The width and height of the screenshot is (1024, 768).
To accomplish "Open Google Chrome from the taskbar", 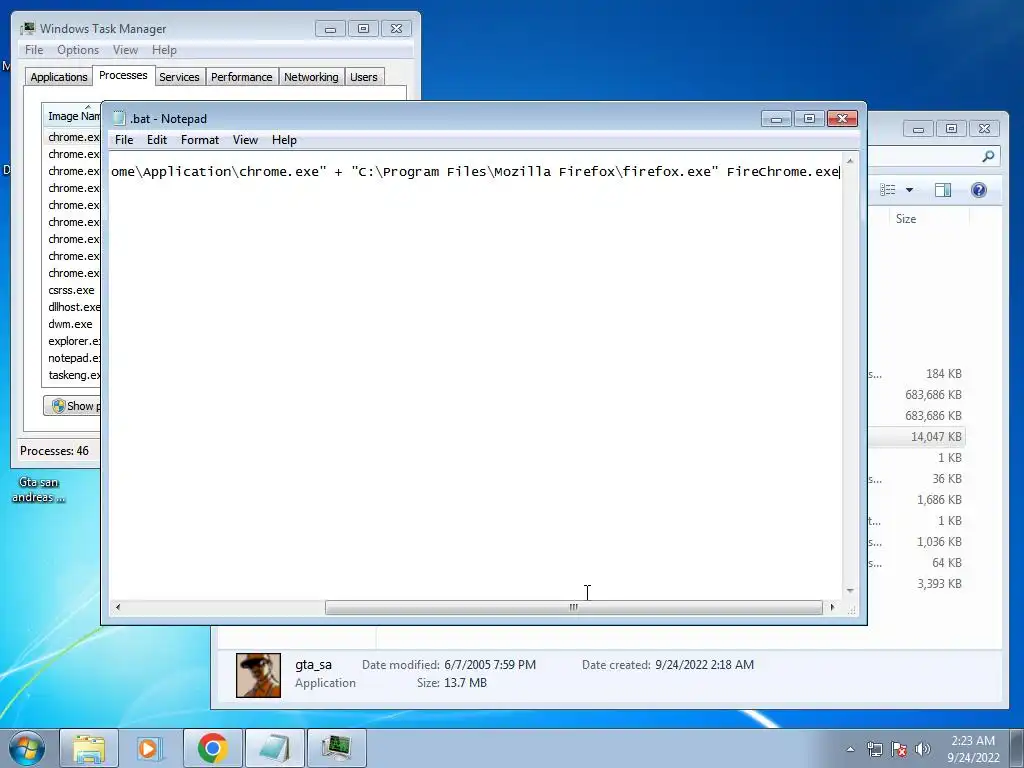I will coord(212,748).
